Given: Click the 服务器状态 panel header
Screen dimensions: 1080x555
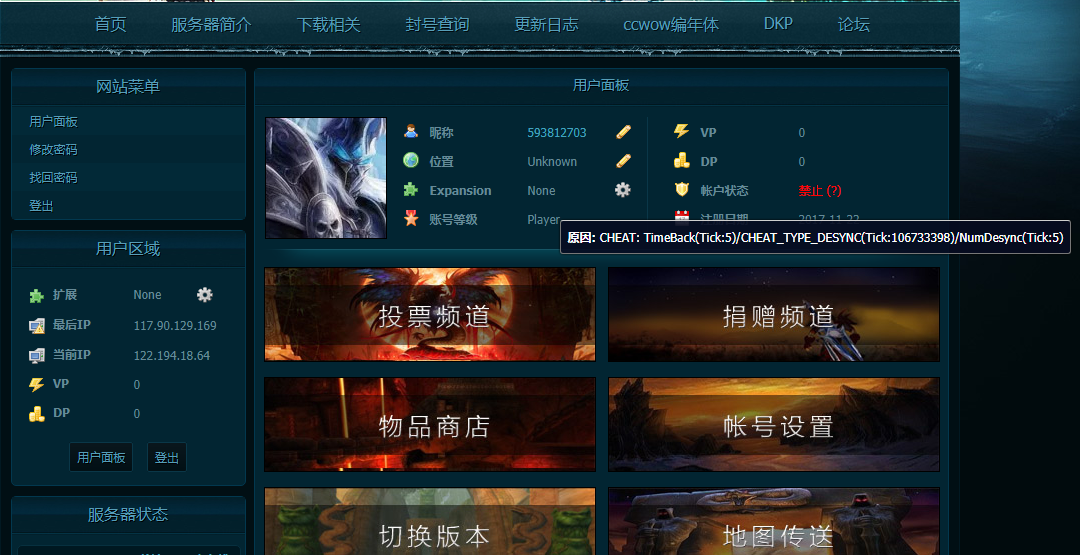Looking at the screenshot, I should pyautogui.click(x=128, y=514).
